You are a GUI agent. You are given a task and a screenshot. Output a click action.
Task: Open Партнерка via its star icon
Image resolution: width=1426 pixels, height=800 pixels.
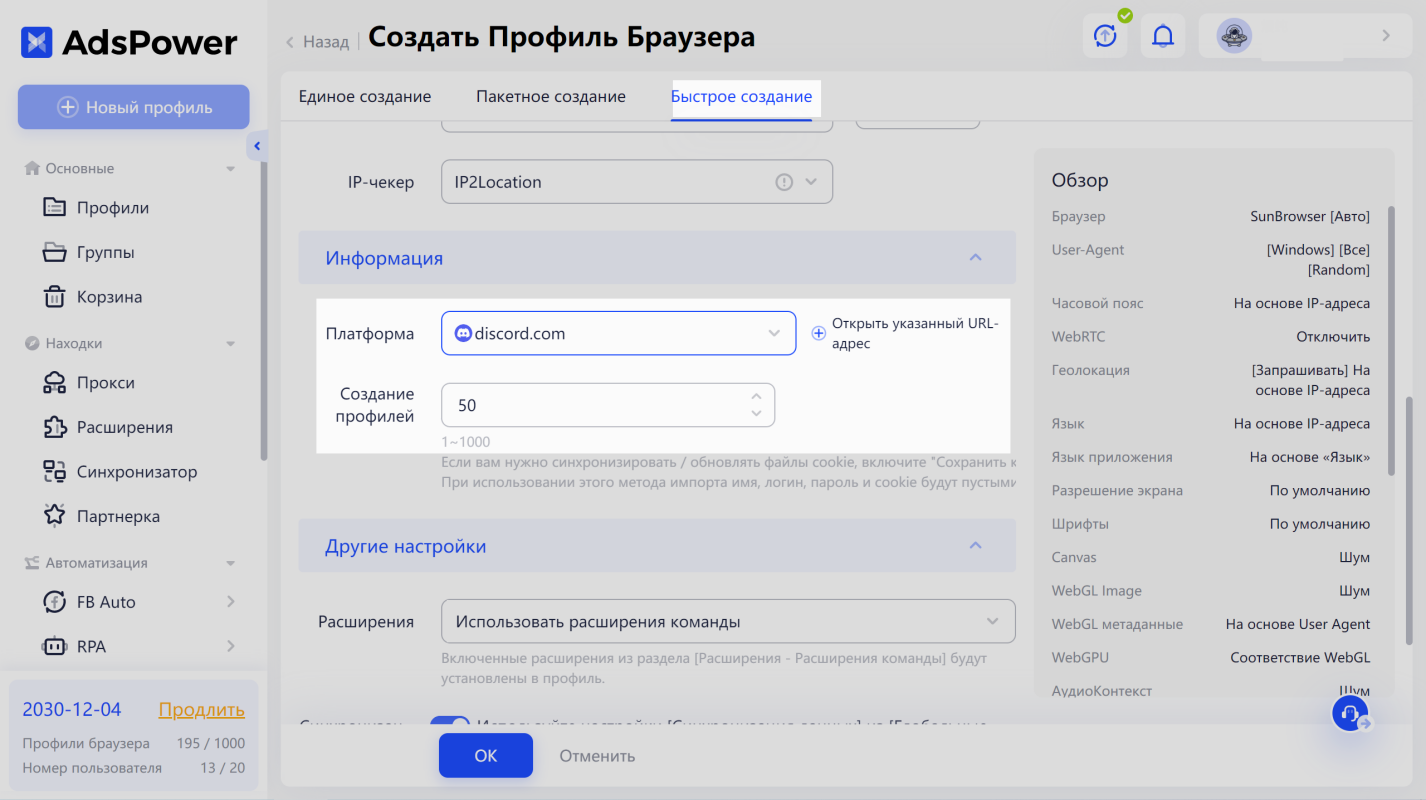click(54, 516)
